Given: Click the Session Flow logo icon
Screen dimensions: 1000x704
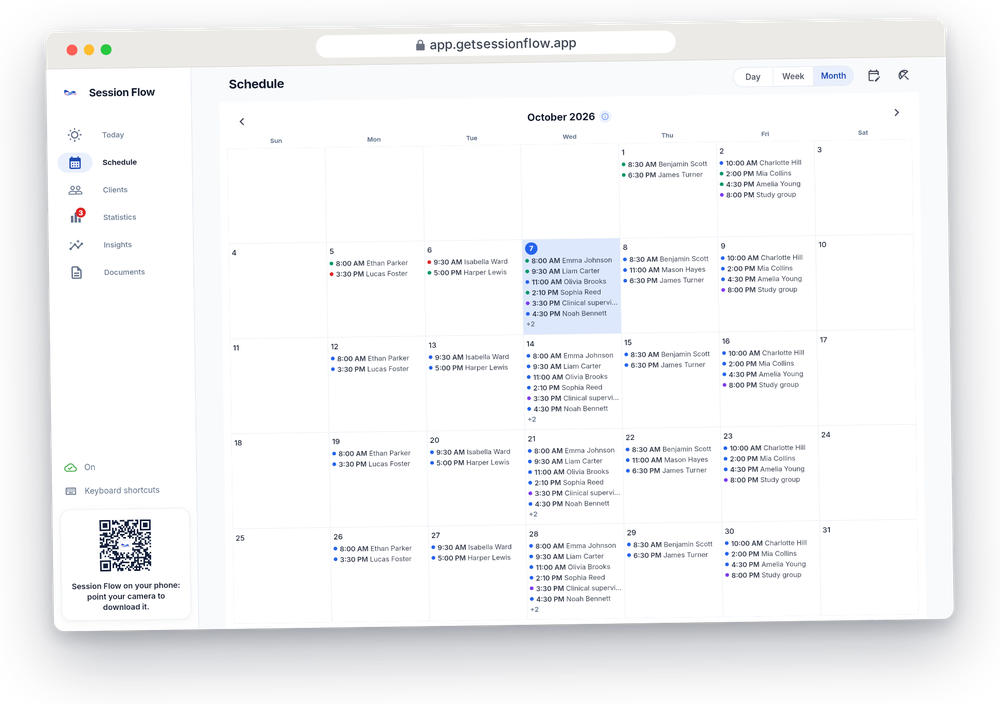Looking at the screenshot, I should pyautogui.click(x=70, y=93).
